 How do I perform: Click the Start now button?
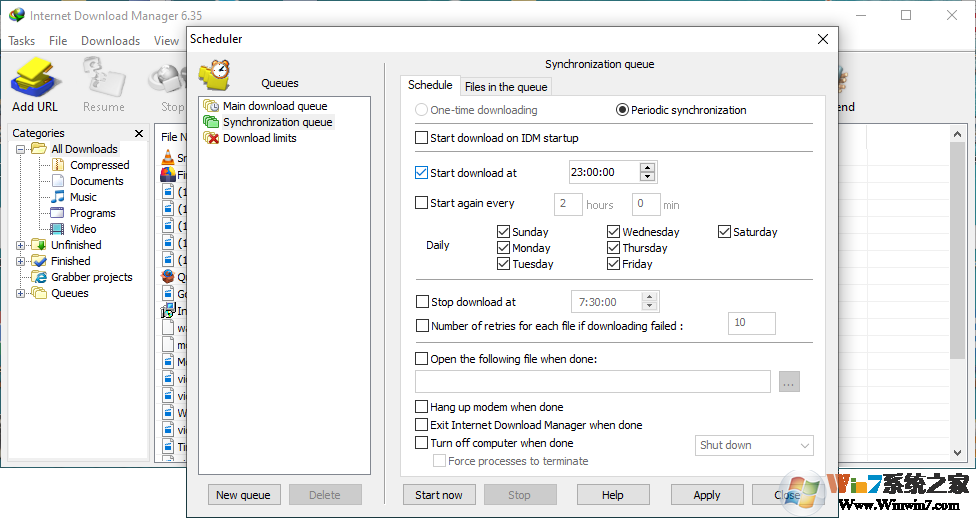click(x=439, y=495)
